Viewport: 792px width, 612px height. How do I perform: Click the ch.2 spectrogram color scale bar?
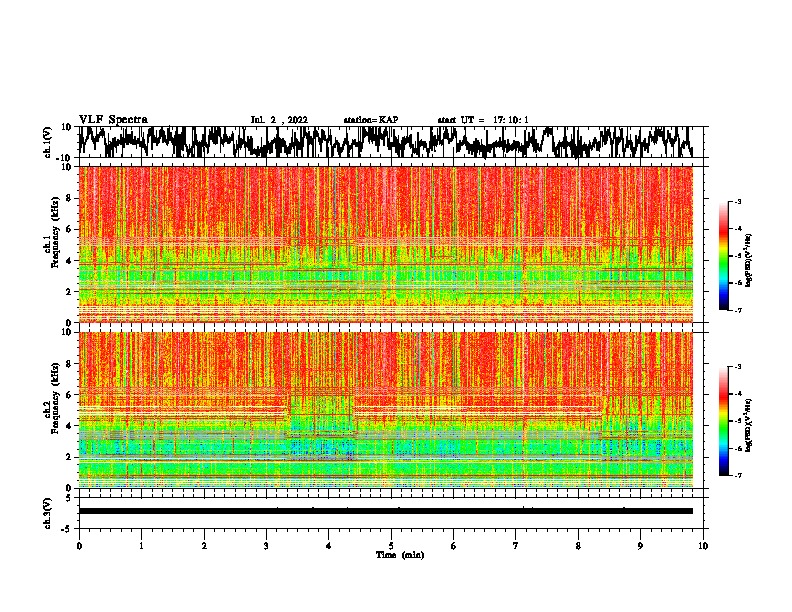click(x=723, y=421)
